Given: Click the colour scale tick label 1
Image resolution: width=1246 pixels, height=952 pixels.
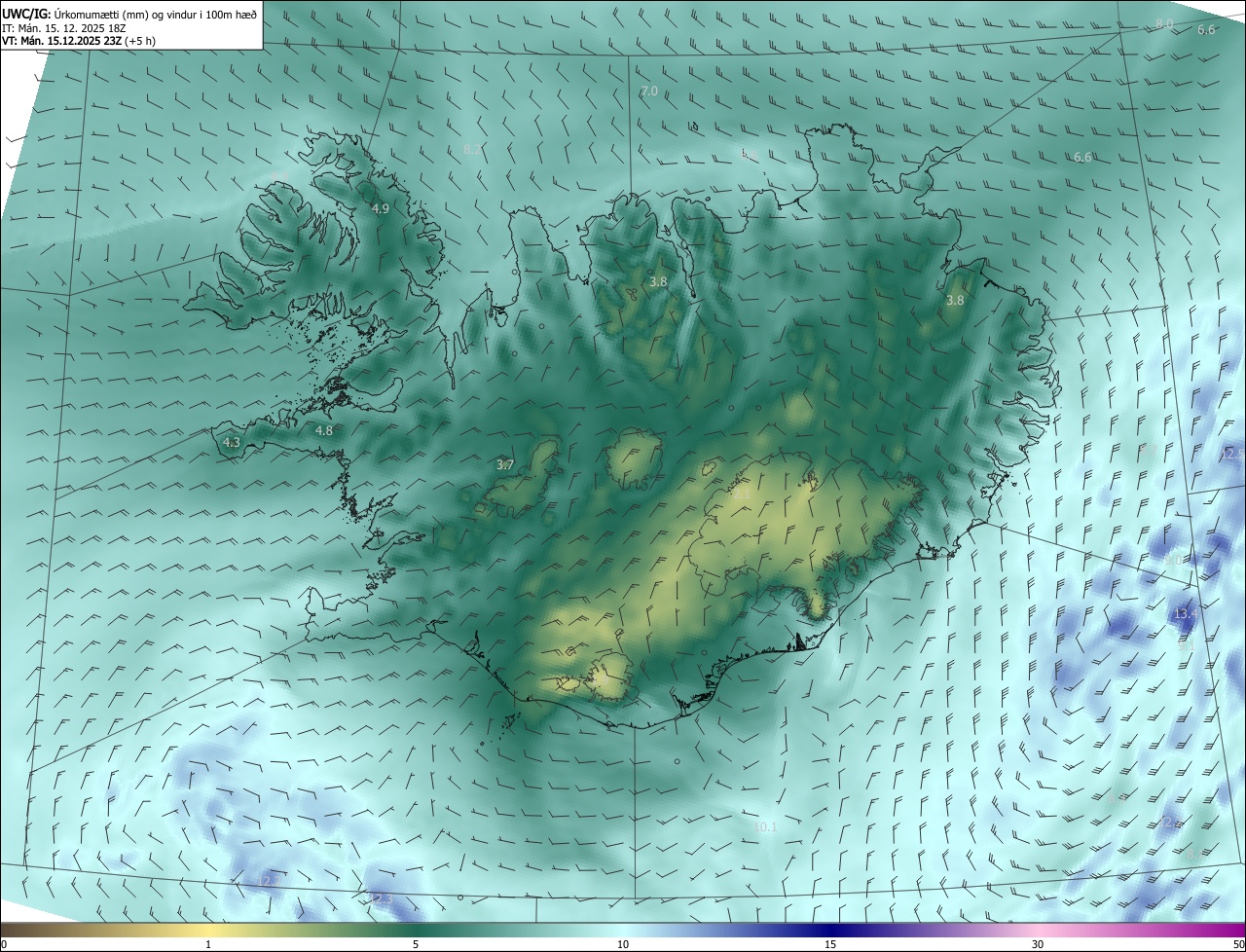Looking at the screenshot, I should pos(208,944).
